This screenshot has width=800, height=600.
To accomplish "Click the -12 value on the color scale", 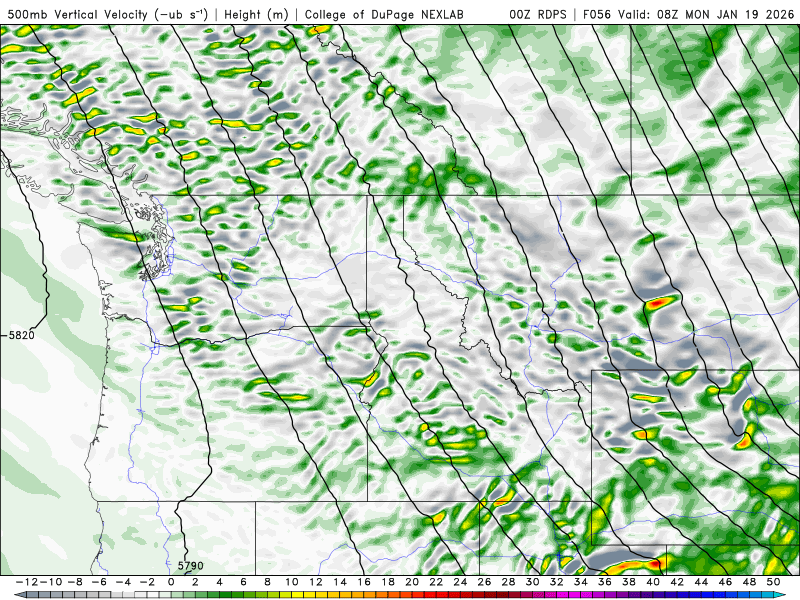I will 27,582.
